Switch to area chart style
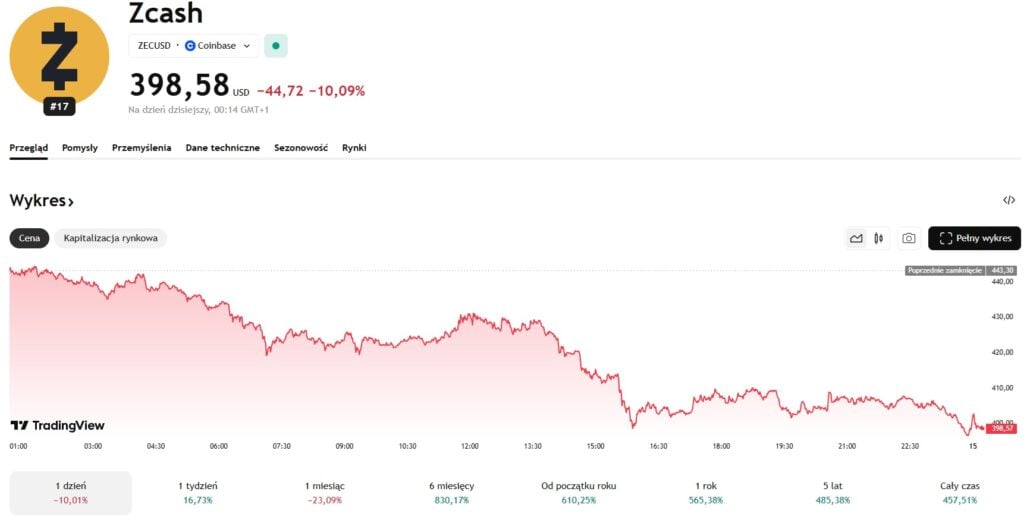1024x517 pixels. click(x=856, y=238)
